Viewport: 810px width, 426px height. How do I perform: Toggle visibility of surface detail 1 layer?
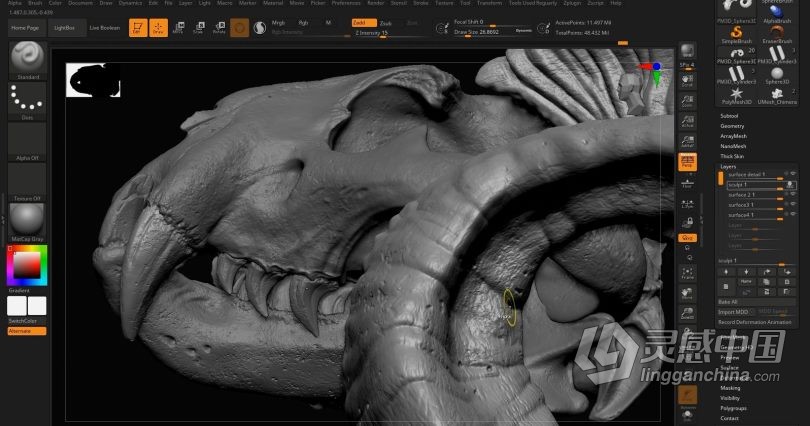tap(793, 173)
